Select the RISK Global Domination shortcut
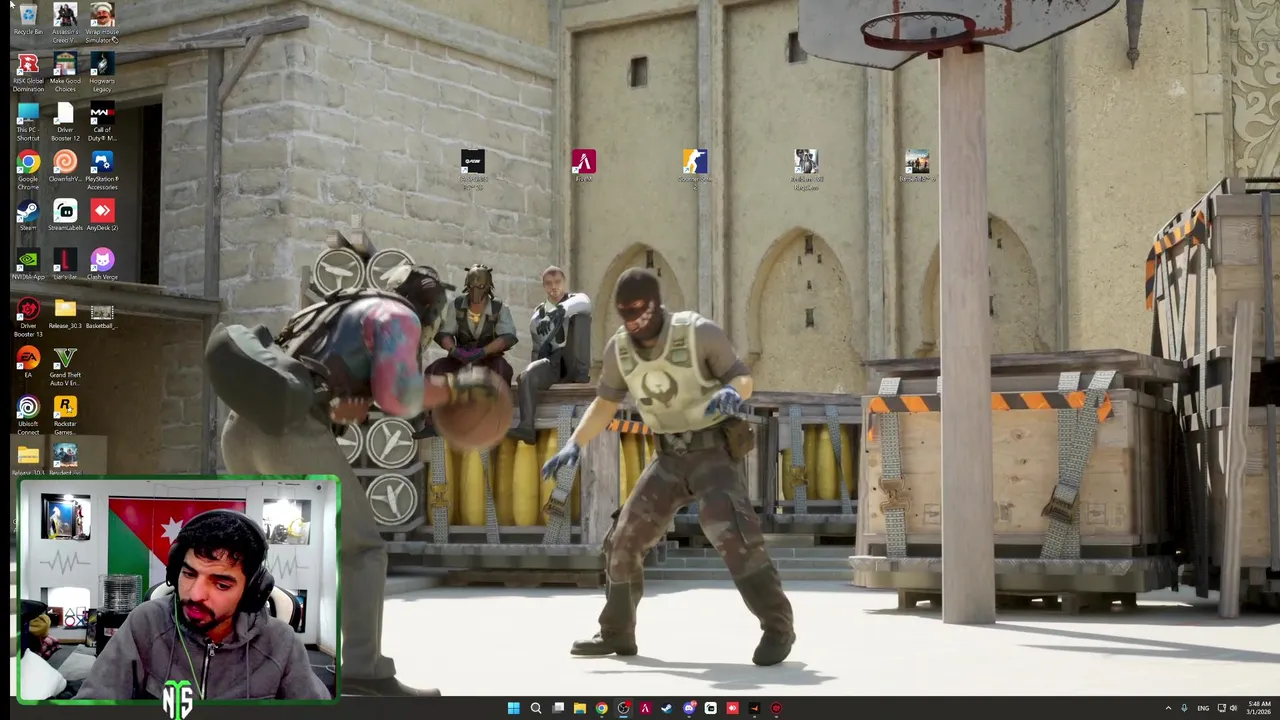Image resolution: width=1280 pixels, height=720 pixels. [28, 72]
